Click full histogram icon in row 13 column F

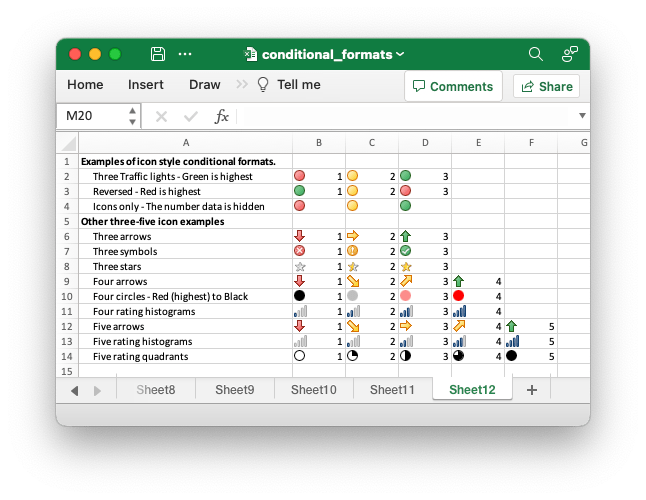(x=513, y=341)
